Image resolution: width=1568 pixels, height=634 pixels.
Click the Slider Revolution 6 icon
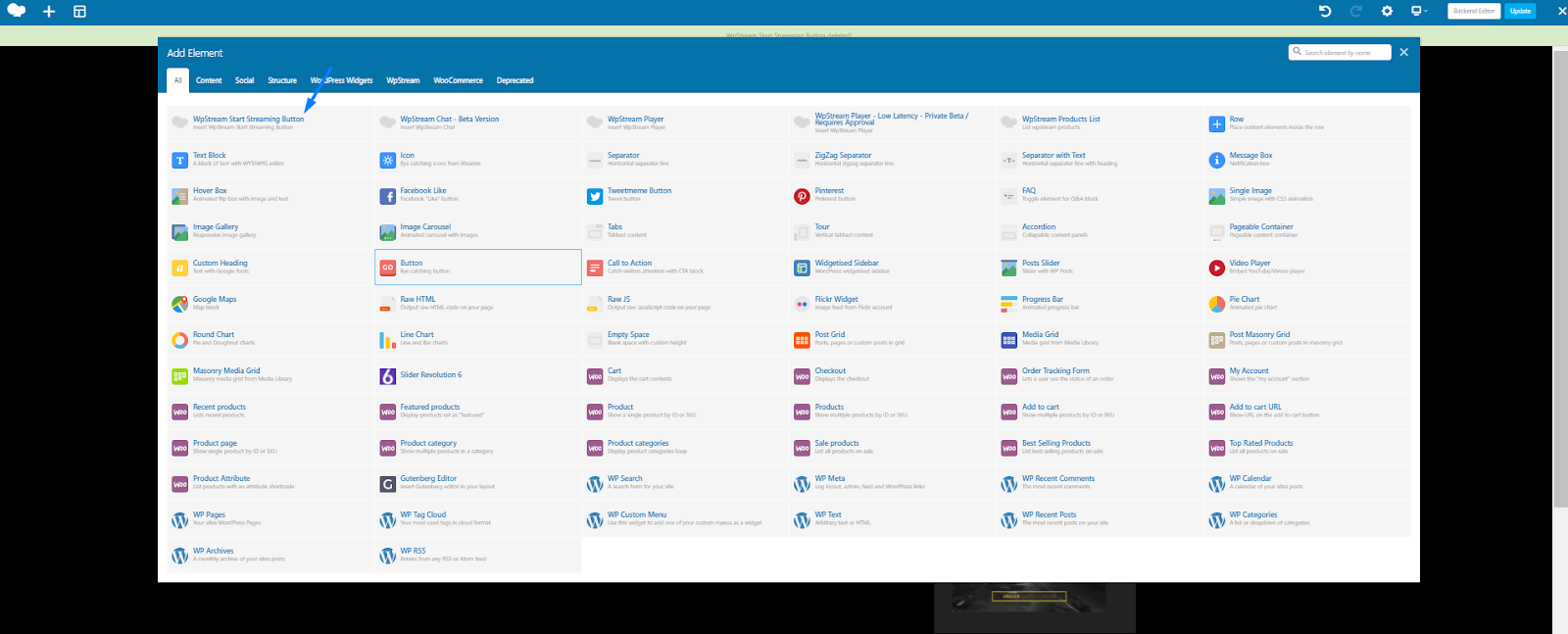(x=388, y=376)
